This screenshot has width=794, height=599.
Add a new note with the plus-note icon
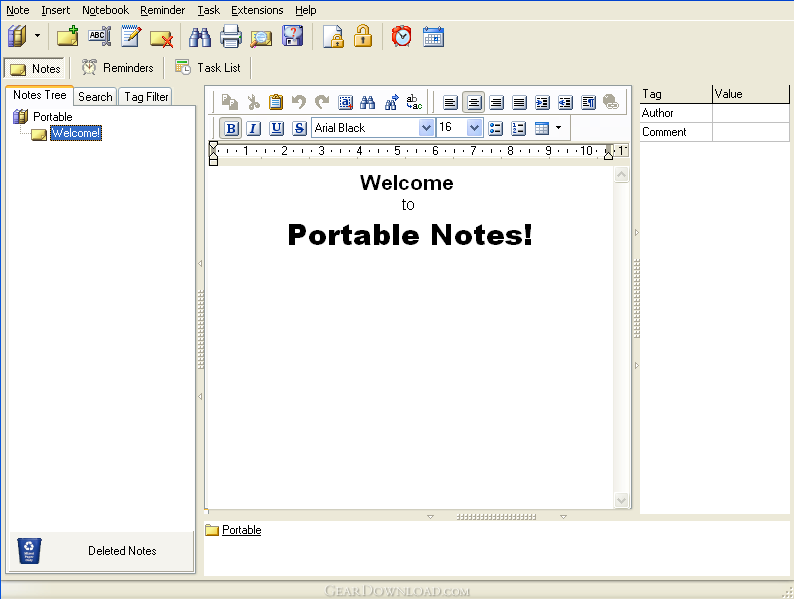click(x=67, y=36)
